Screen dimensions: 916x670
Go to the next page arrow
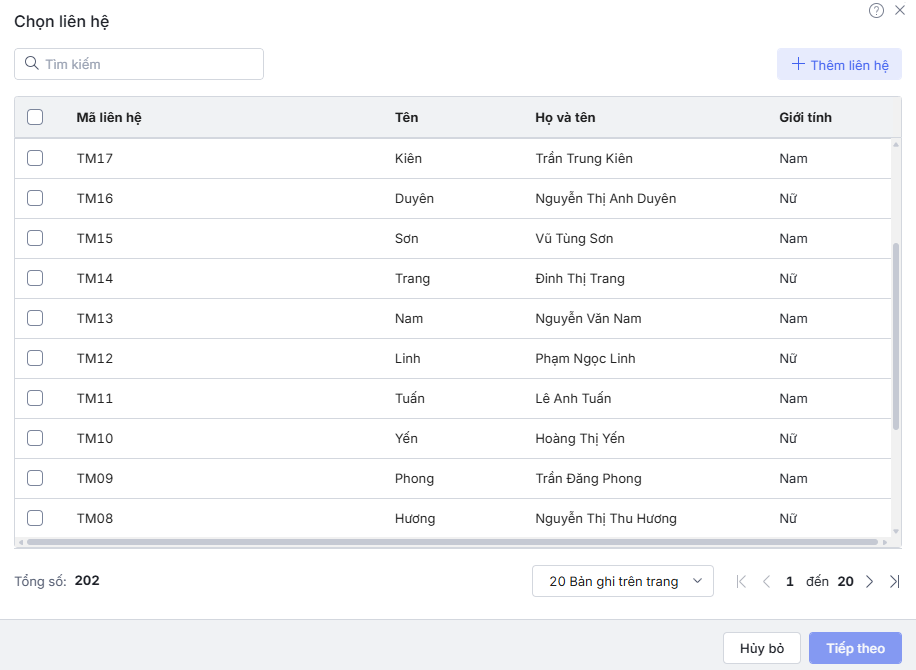coord(870,581)
